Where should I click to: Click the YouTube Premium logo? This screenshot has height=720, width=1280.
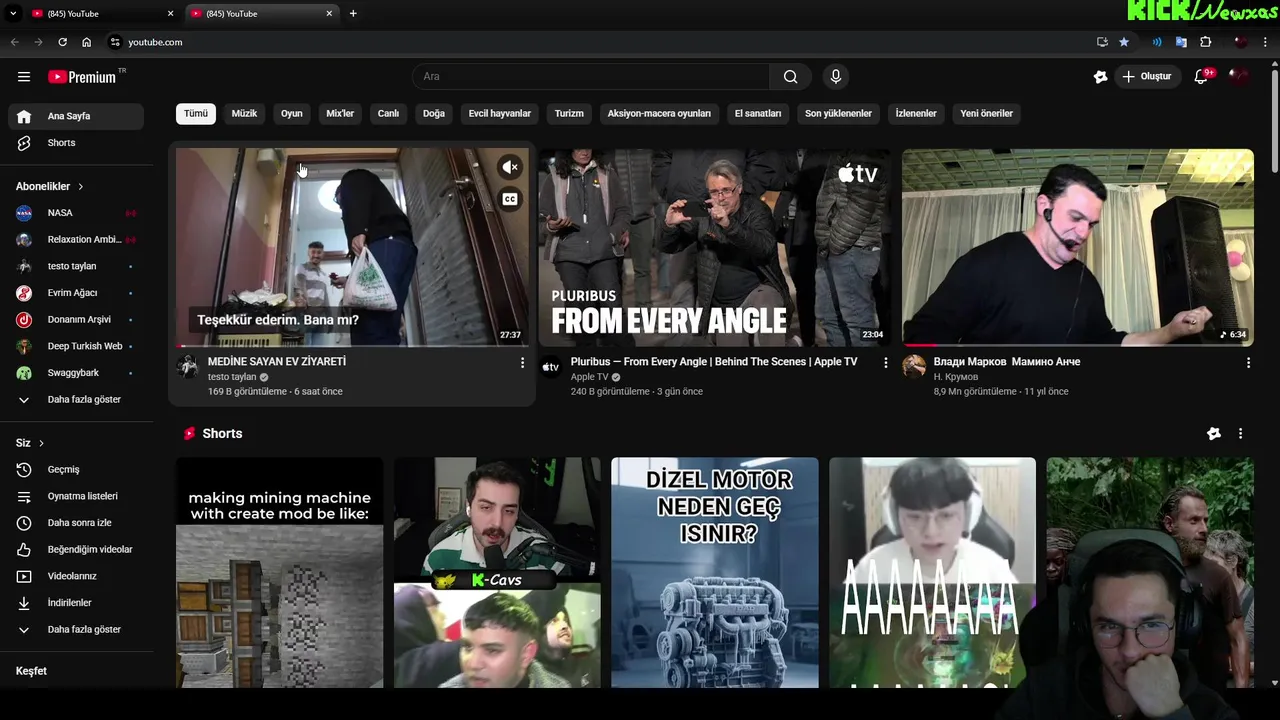coord(83,77)
